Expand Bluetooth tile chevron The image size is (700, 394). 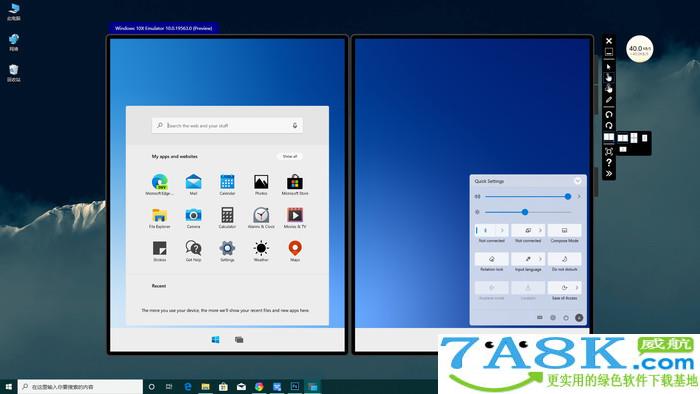[502, 230]
